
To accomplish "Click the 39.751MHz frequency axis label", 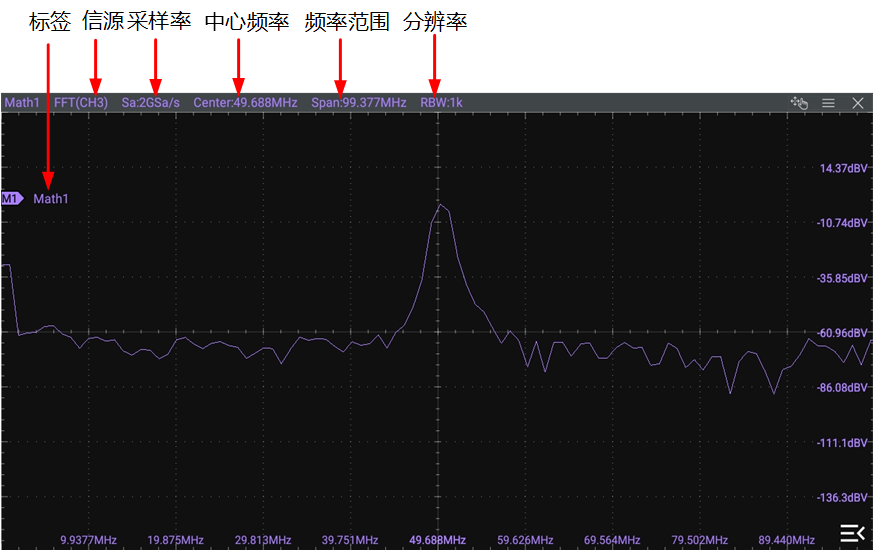I will click(349, 540).
